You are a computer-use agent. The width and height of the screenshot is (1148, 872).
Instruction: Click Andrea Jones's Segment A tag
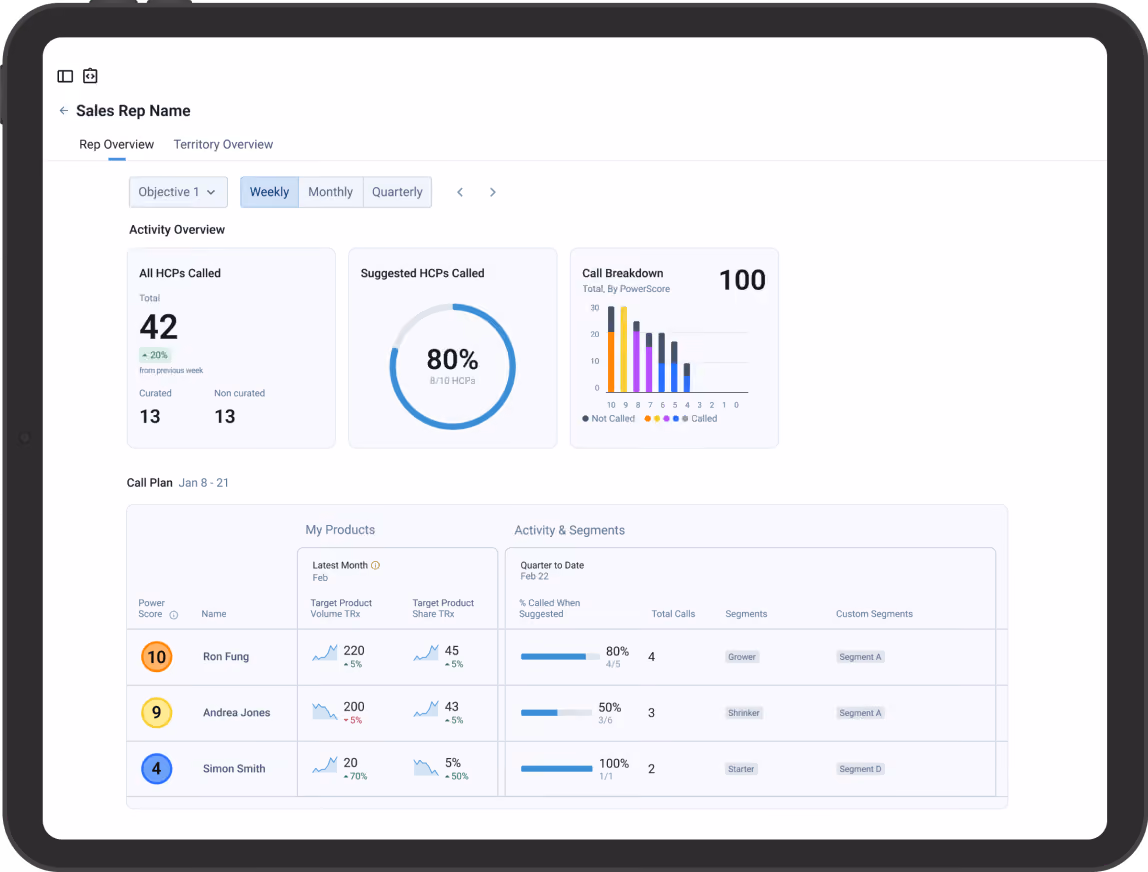pyautogui.click(x=860, y=712)
